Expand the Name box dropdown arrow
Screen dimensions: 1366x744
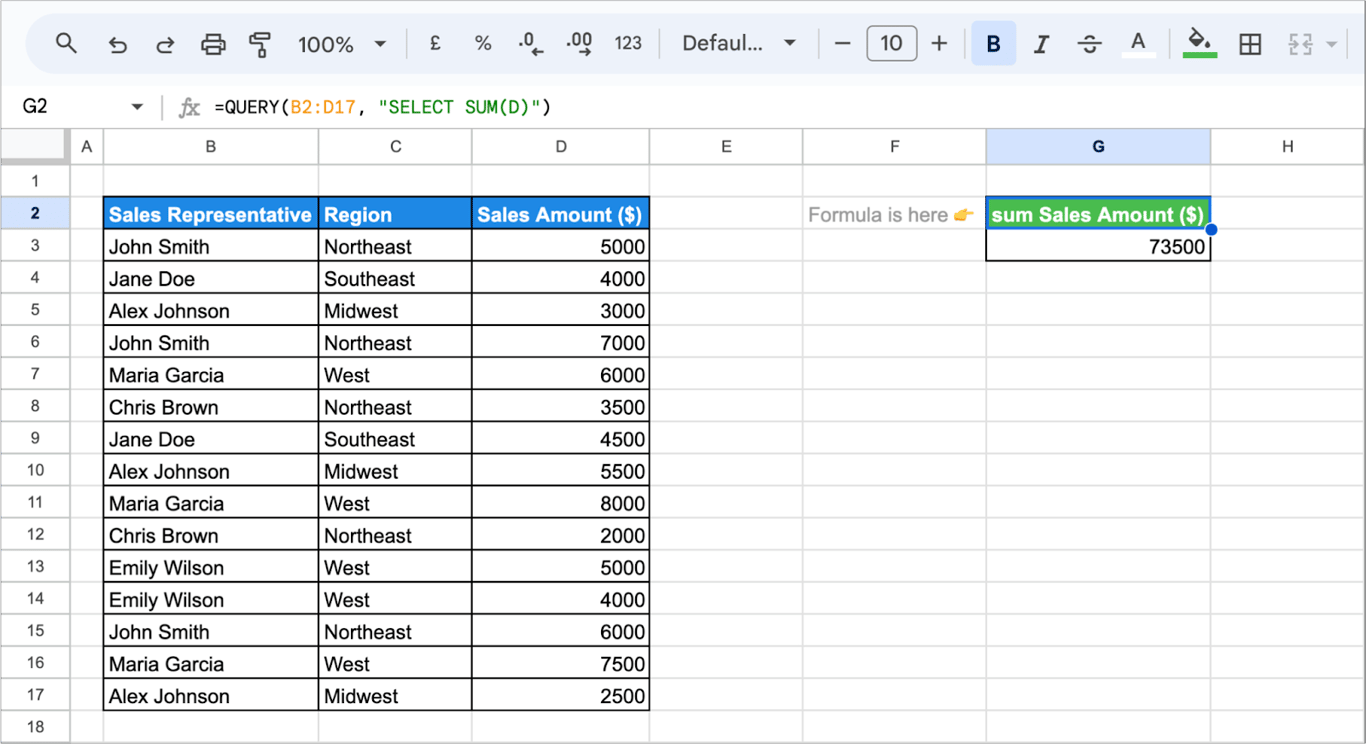click(137, 107)
